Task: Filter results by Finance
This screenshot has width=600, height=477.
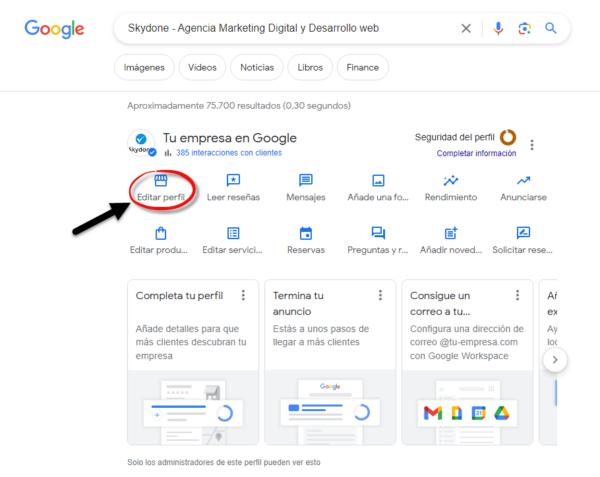Action: tap(363, 67)
